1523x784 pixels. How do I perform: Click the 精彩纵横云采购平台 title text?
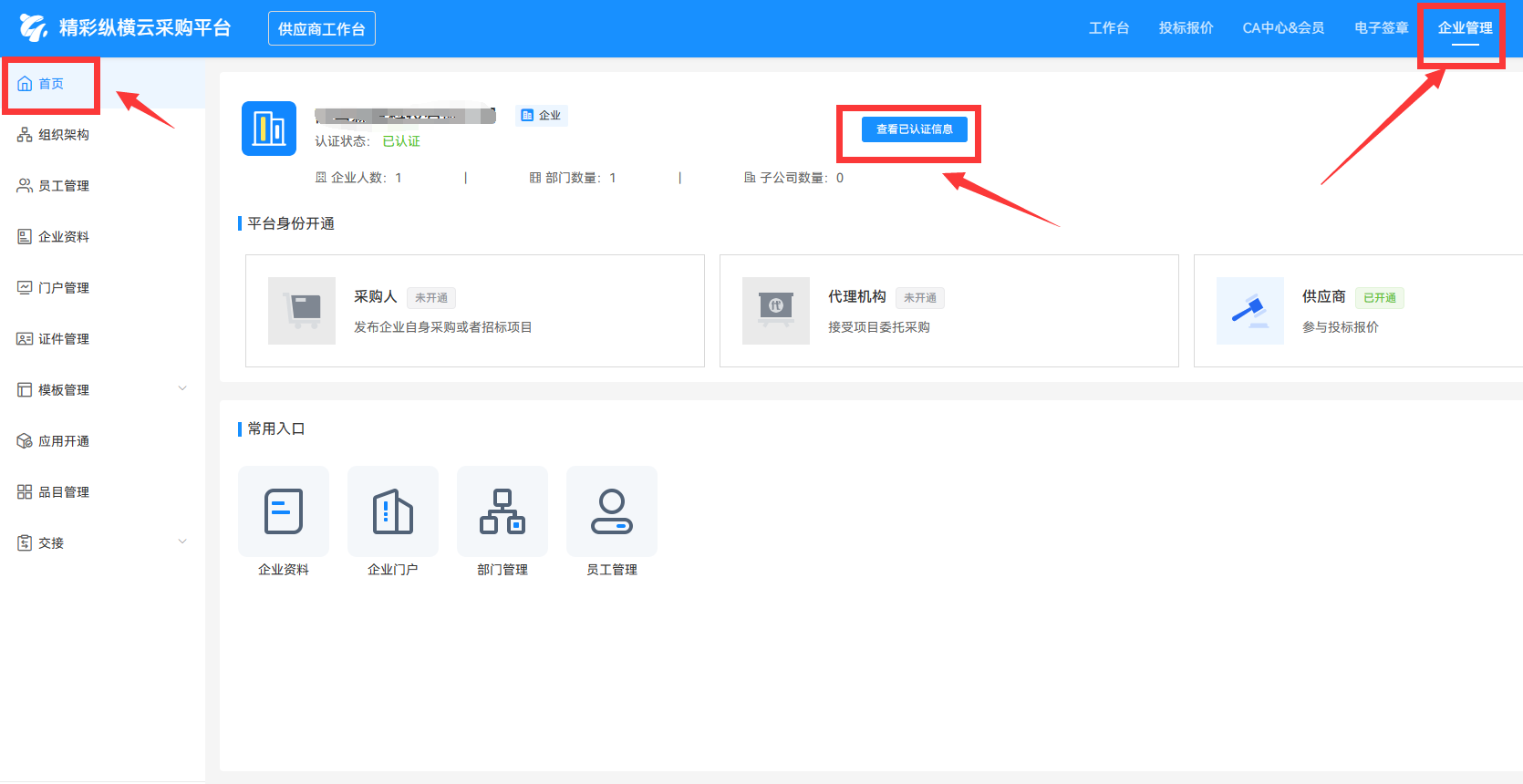point(145,28)
